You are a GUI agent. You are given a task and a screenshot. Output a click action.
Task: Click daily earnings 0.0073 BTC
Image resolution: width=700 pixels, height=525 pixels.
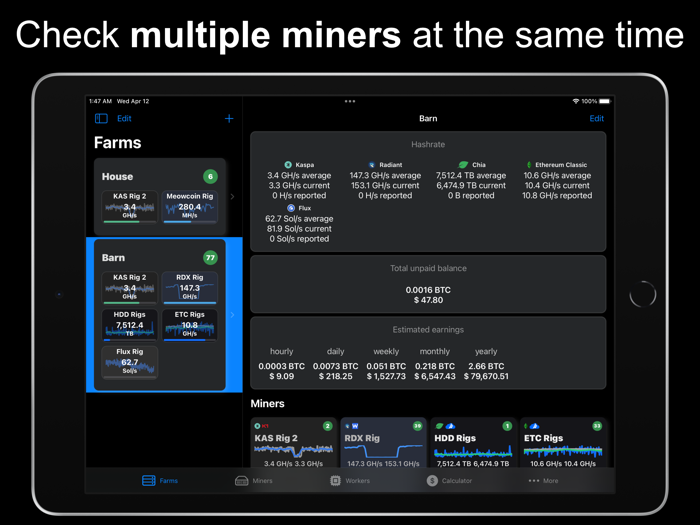pyautogui.click(x=335, y=366)
